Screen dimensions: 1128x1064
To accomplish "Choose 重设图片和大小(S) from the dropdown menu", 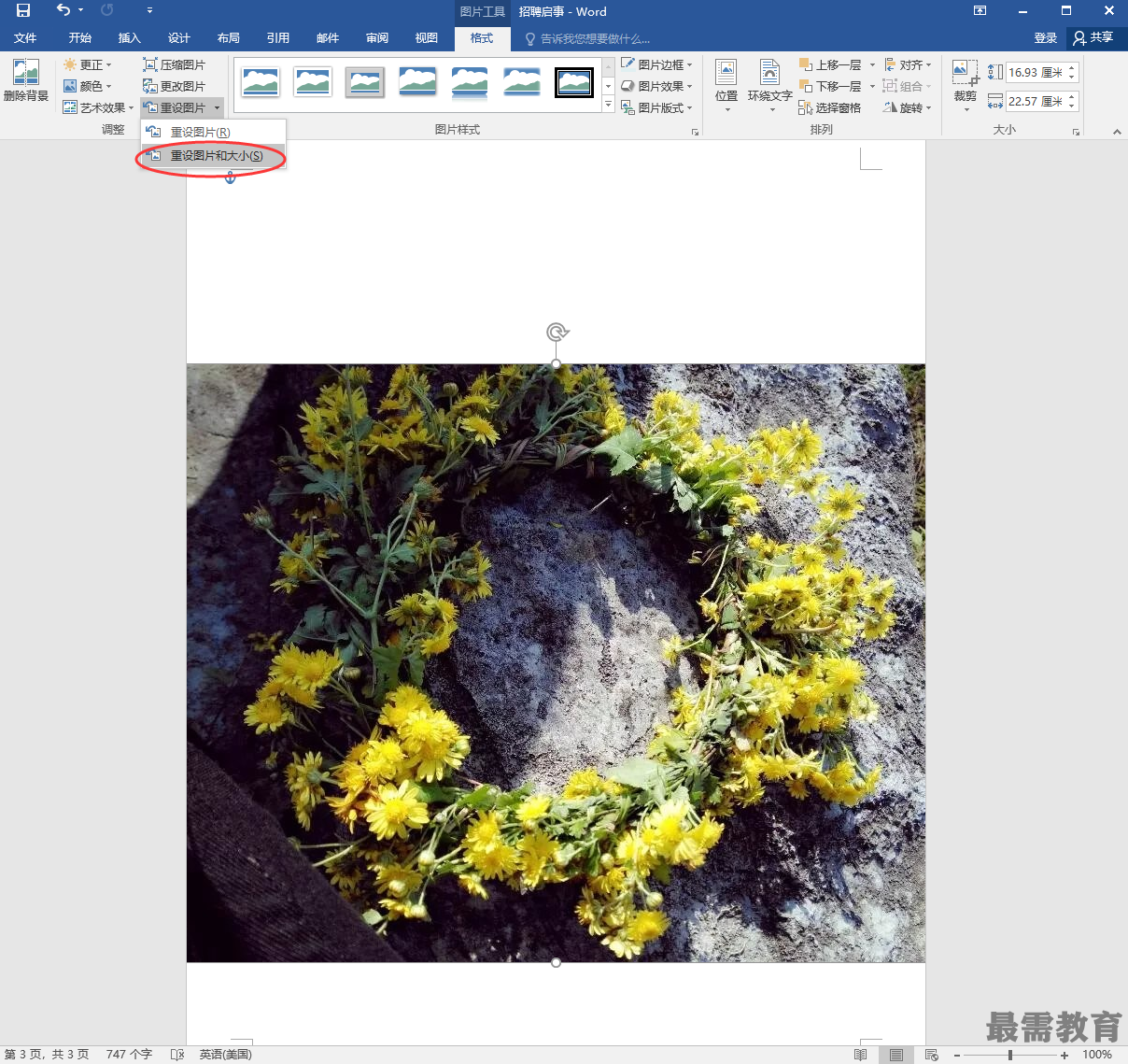I will point(213,156).
